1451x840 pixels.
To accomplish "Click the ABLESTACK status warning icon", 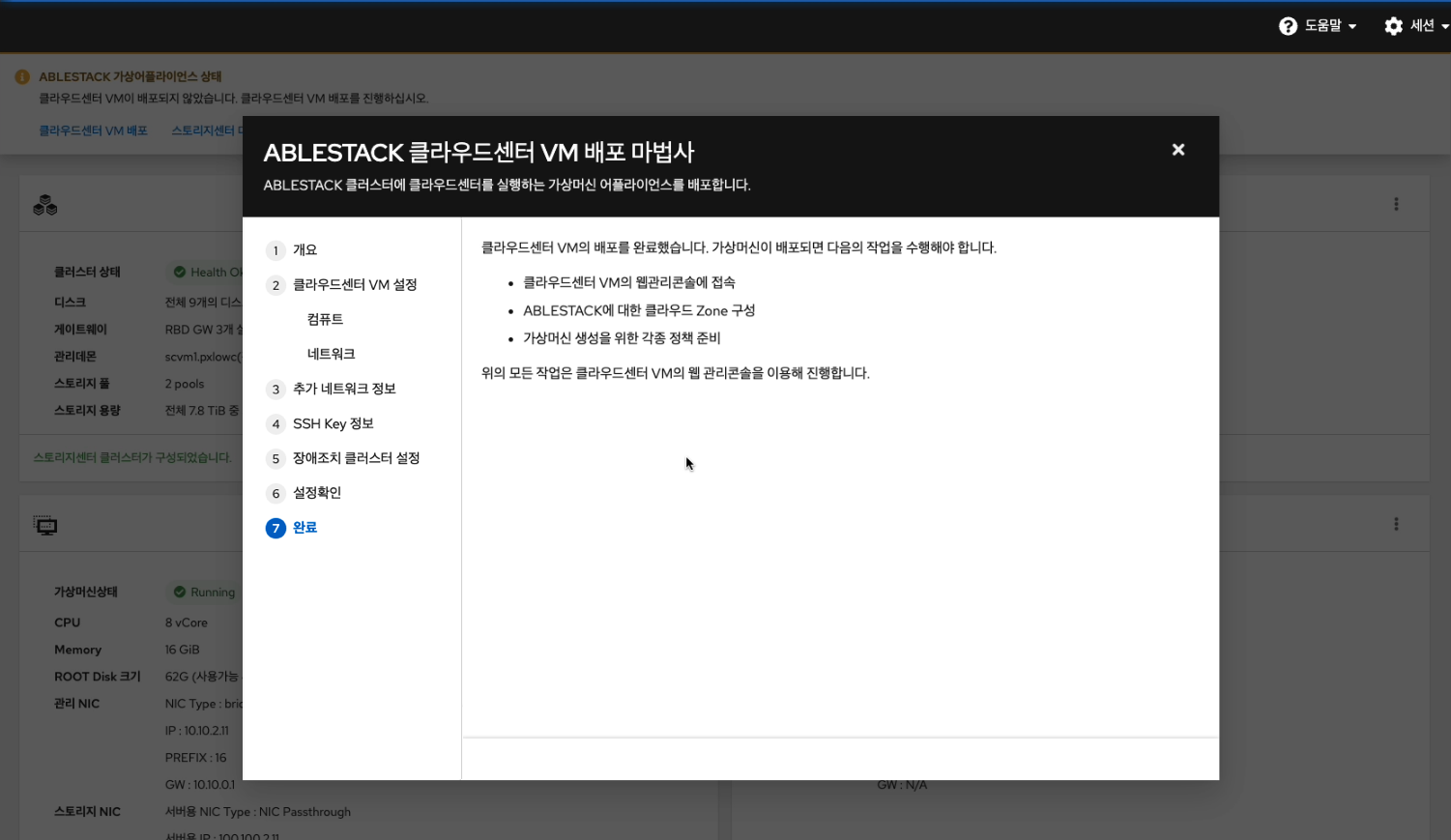I will pos(22,76).
